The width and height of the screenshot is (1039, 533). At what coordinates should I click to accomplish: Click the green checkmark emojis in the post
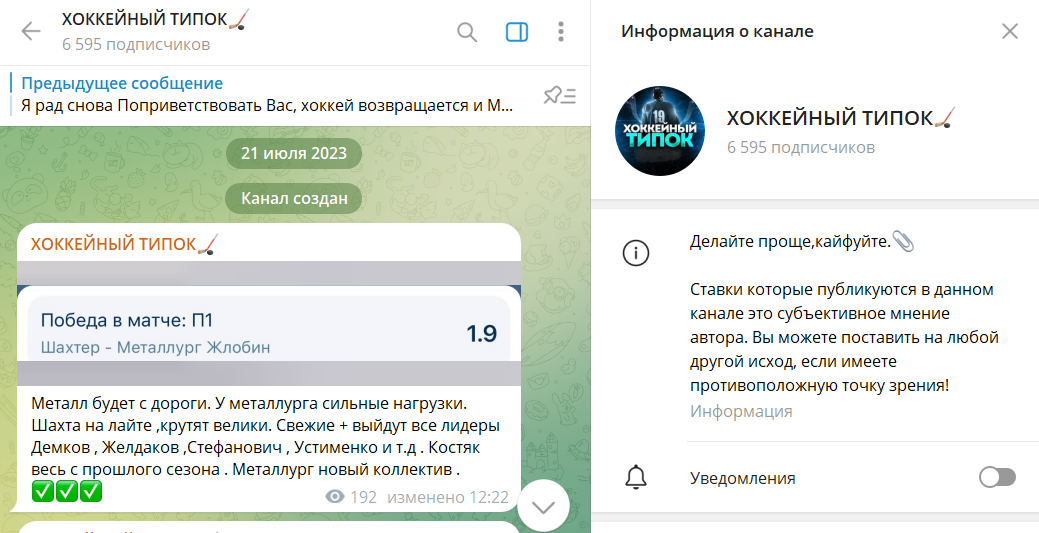[67, 491]
